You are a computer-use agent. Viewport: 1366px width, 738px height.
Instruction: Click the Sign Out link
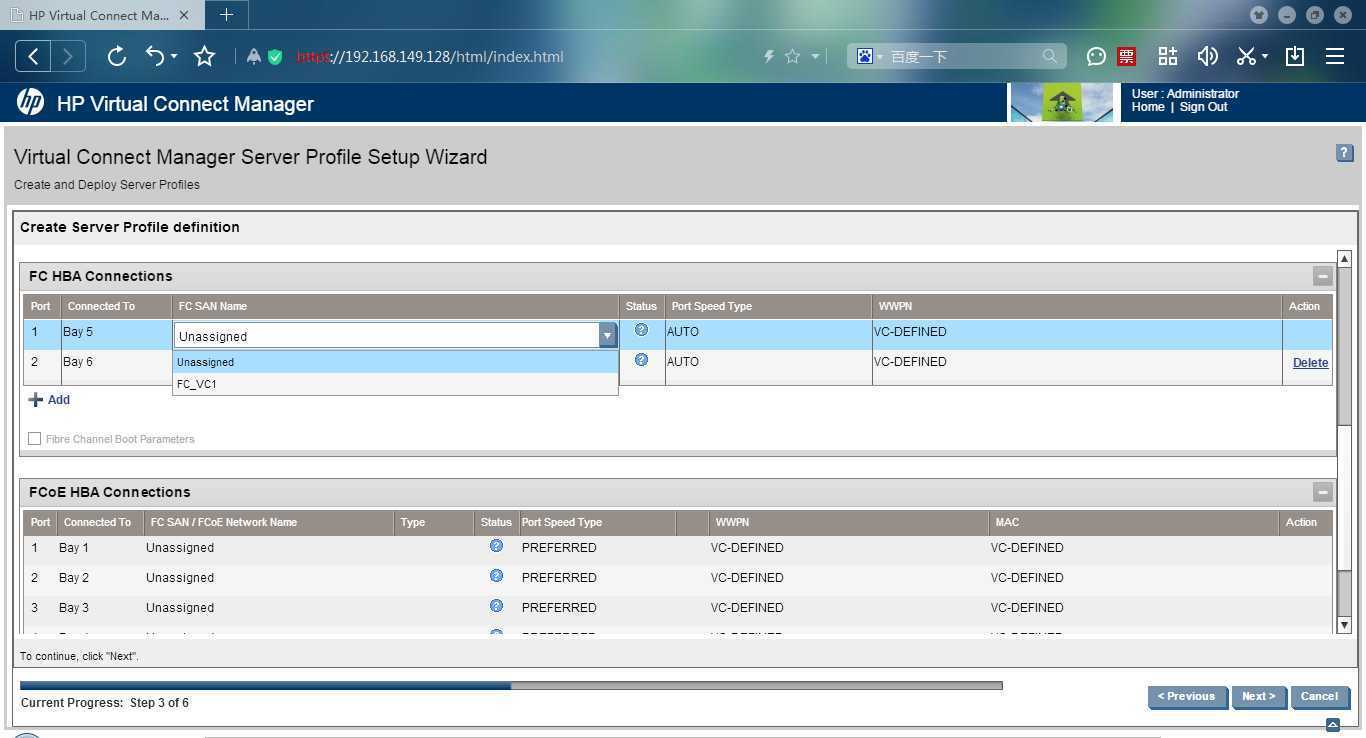pos(1203,107)
